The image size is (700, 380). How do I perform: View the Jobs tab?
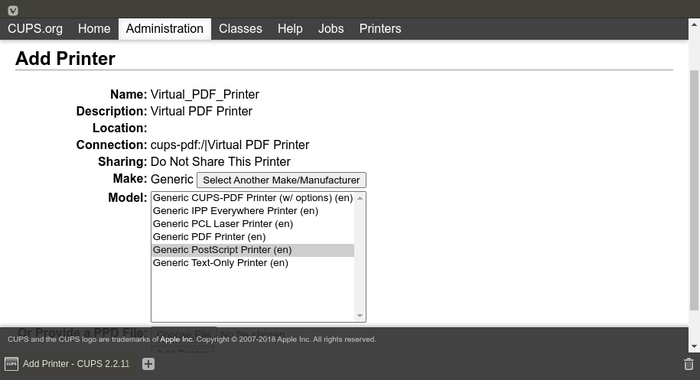[x=331, y=29]
